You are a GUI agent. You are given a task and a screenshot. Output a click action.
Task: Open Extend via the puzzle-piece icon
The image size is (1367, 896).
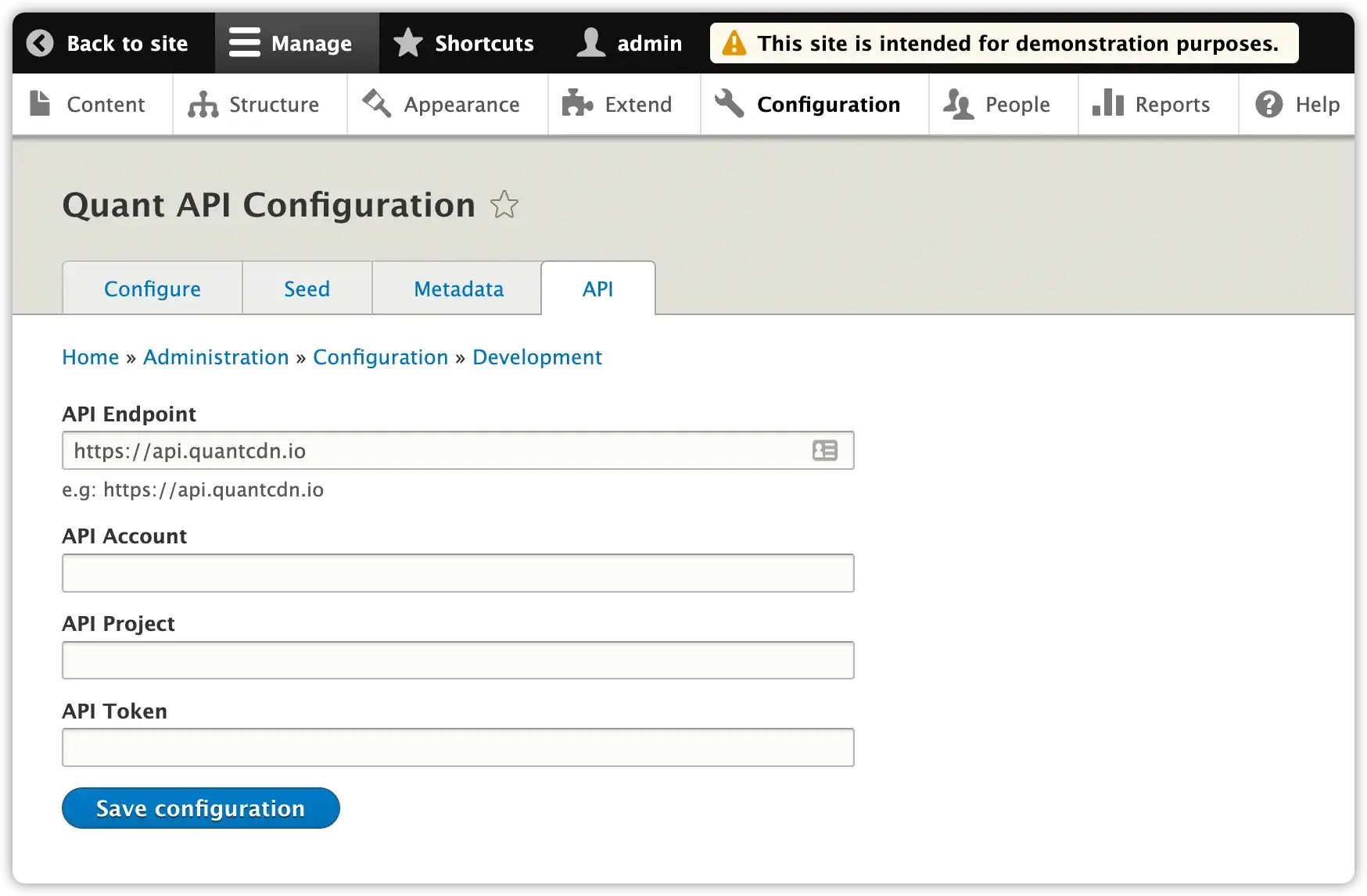tap(576, 103)
